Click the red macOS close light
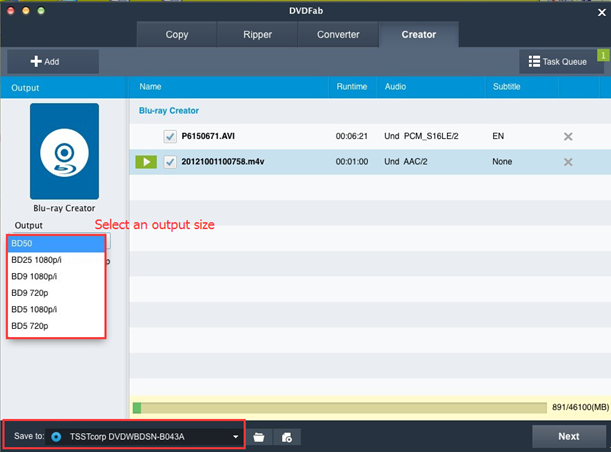The image size is (611, 453). pyautogui.click(x=11, y=11)
